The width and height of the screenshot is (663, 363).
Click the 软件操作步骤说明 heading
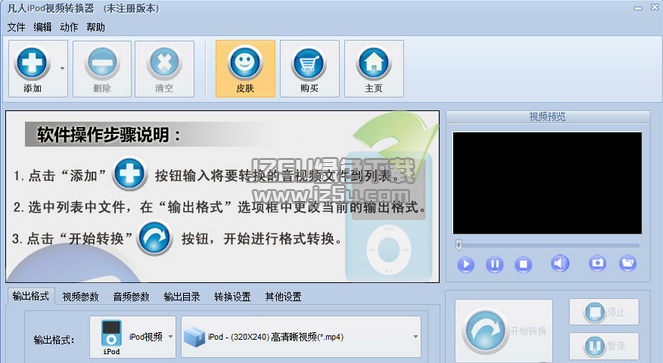click(x=108, y=135)
